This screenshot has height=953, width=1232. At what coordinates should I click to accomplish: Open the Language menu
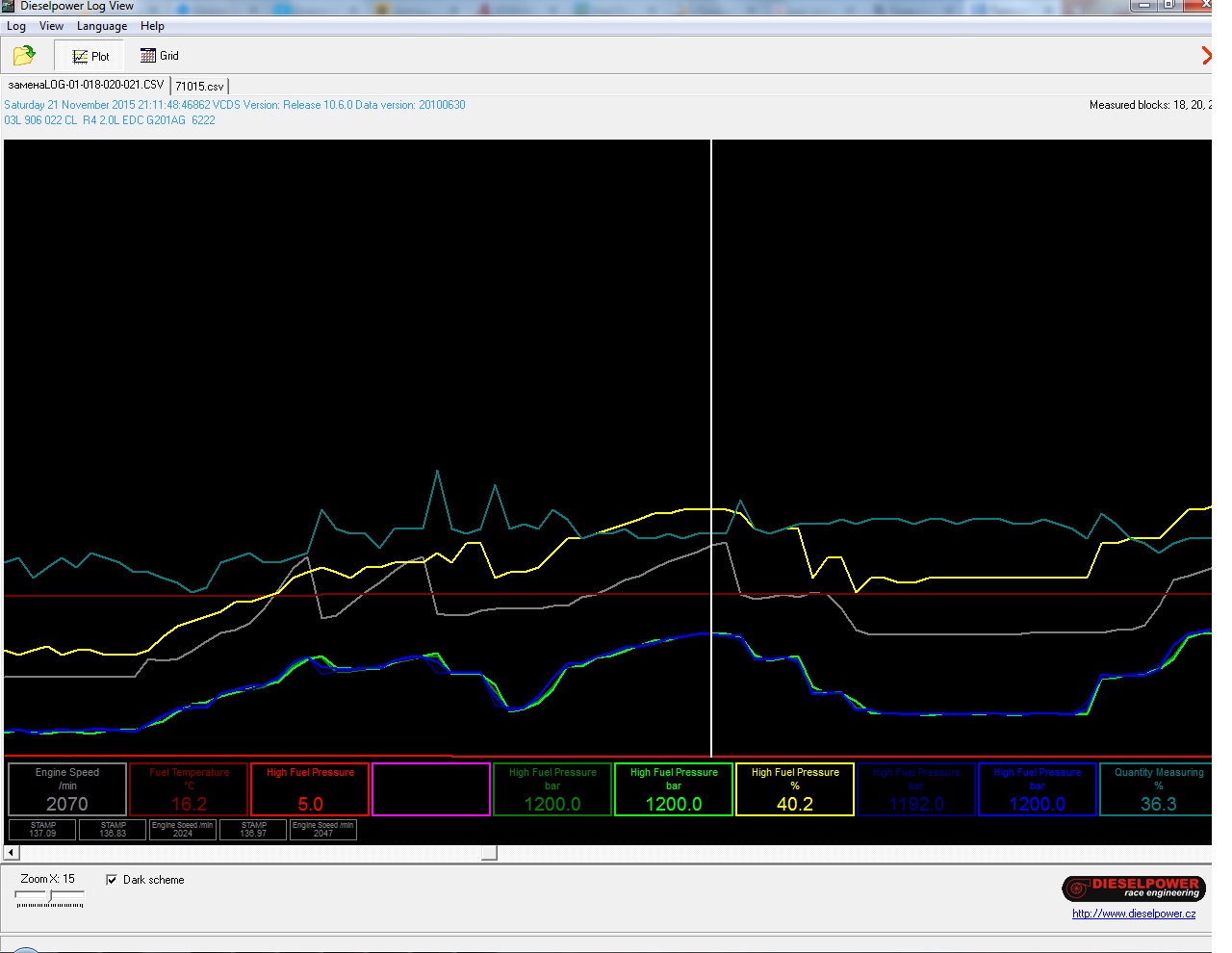(x=101, y=26)
